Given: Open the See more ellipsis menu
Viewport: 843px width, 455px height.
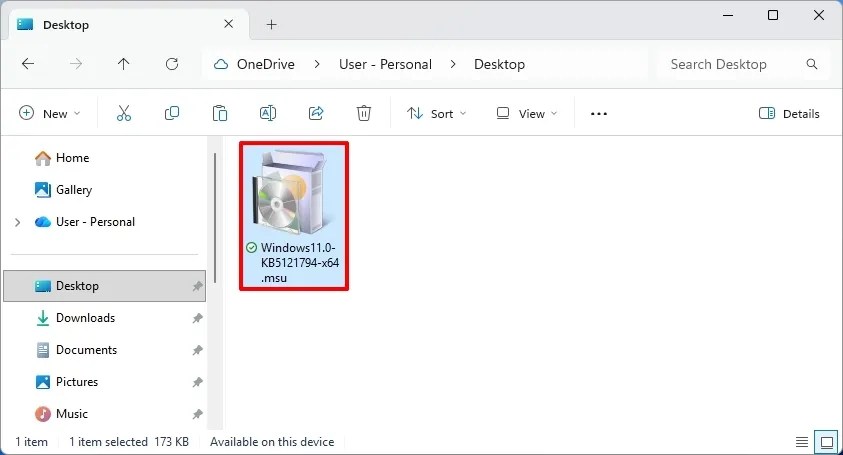Looking at the screenshot, I should [x=599, y=114].
